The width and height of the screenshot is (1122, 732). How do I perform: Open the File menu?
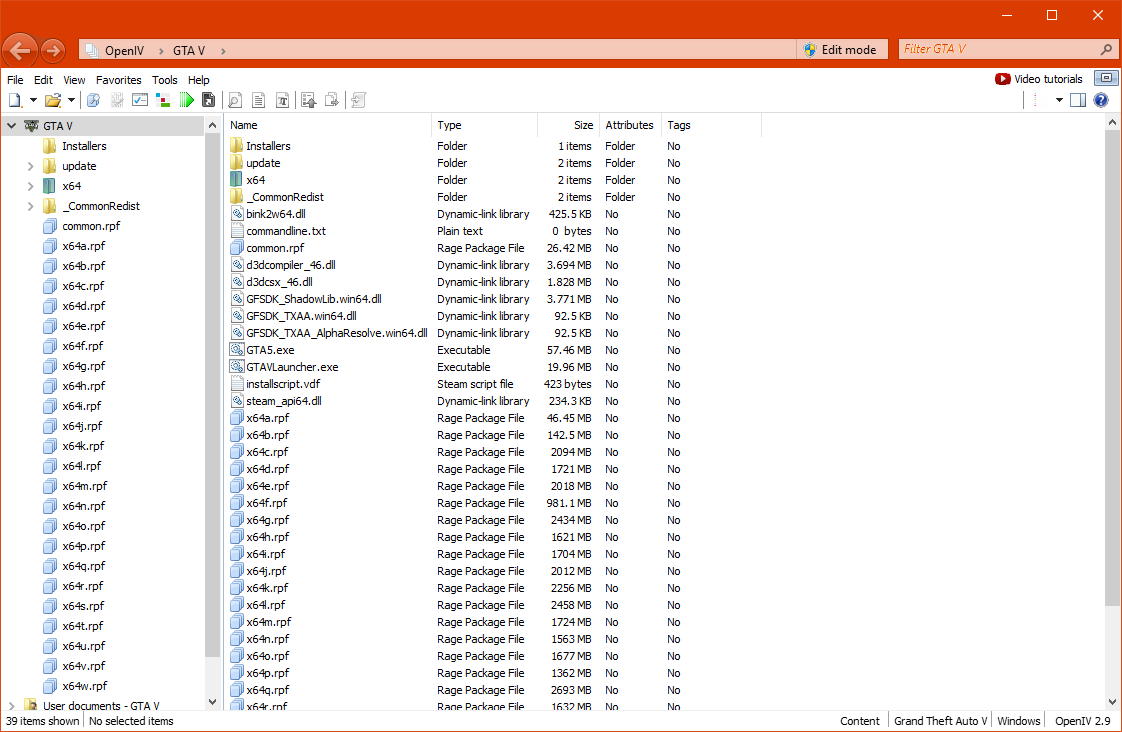pyautogui.click(x=15, y=80)
